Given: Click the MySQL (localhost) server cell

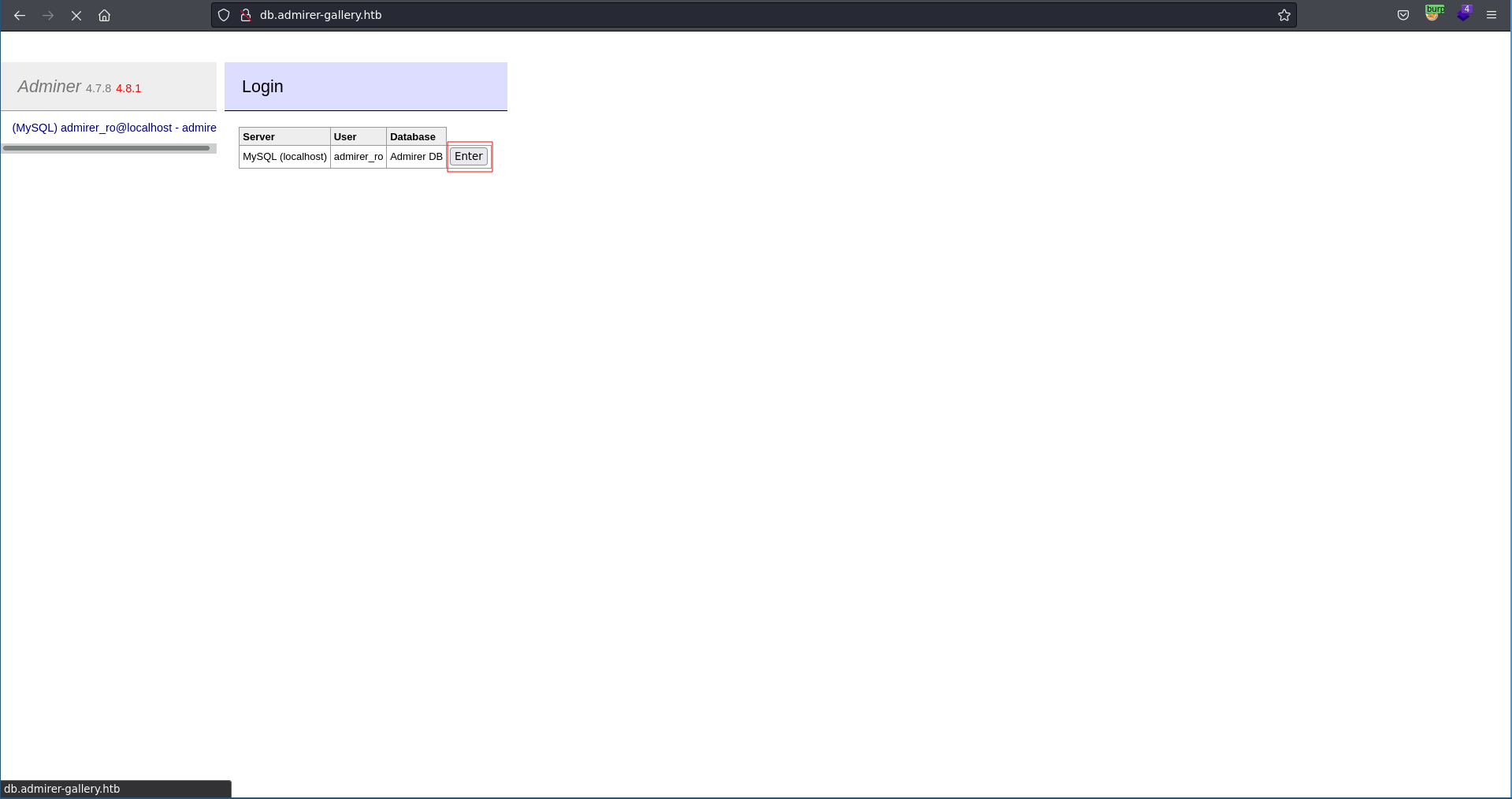Looking at the screenshot, I should tap(284, 157).
